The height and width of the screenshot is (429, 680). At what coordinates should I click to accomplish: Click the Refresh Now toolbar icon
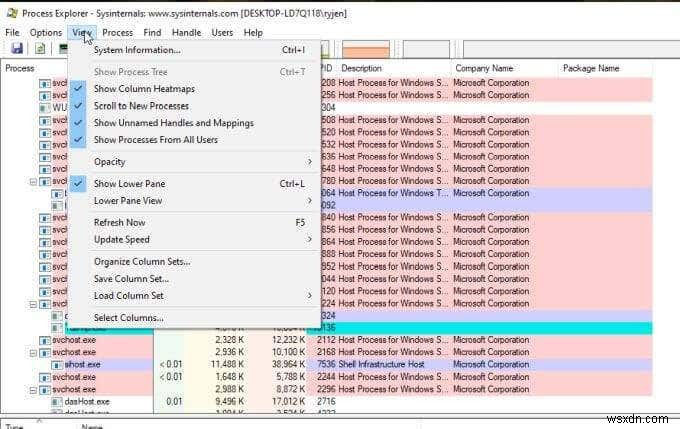coord(40,49)
